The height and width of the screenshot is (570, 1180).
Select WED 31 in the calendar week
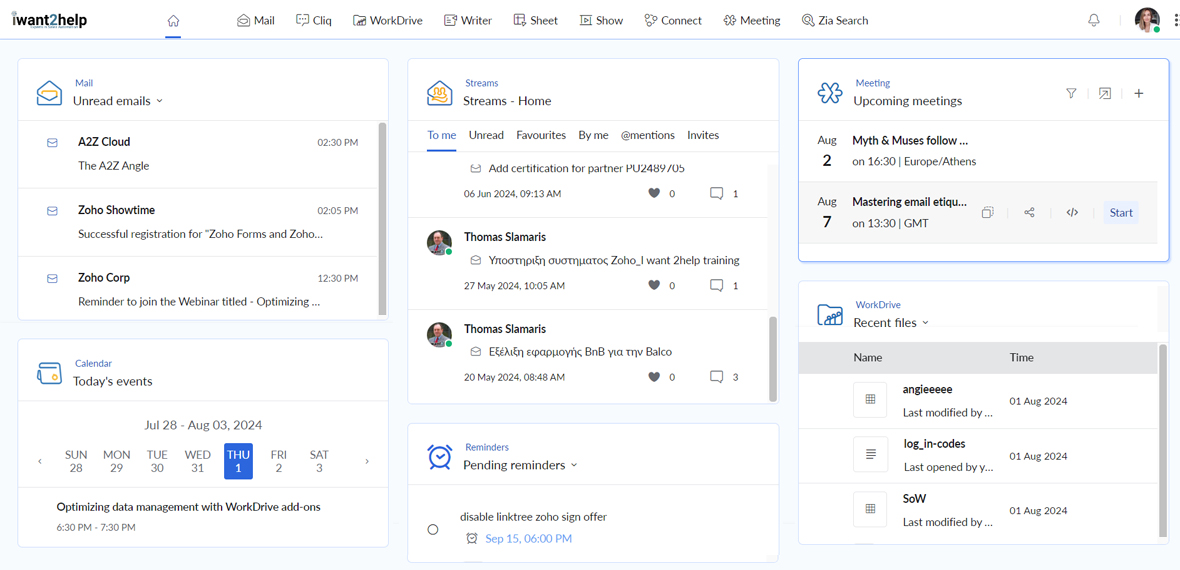(x=198, y=461)
